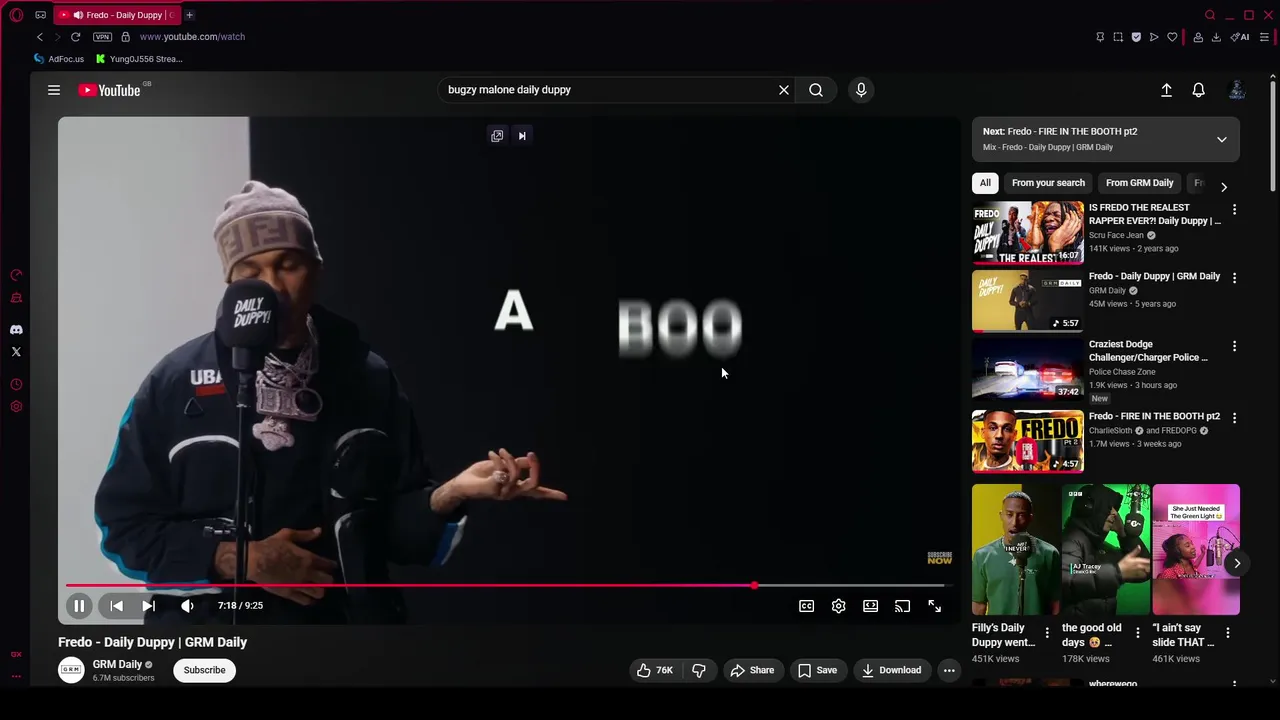Open Discord in the Opera sidebar
The width and height of the screenshot is (1280, 720).
(16, 330)
